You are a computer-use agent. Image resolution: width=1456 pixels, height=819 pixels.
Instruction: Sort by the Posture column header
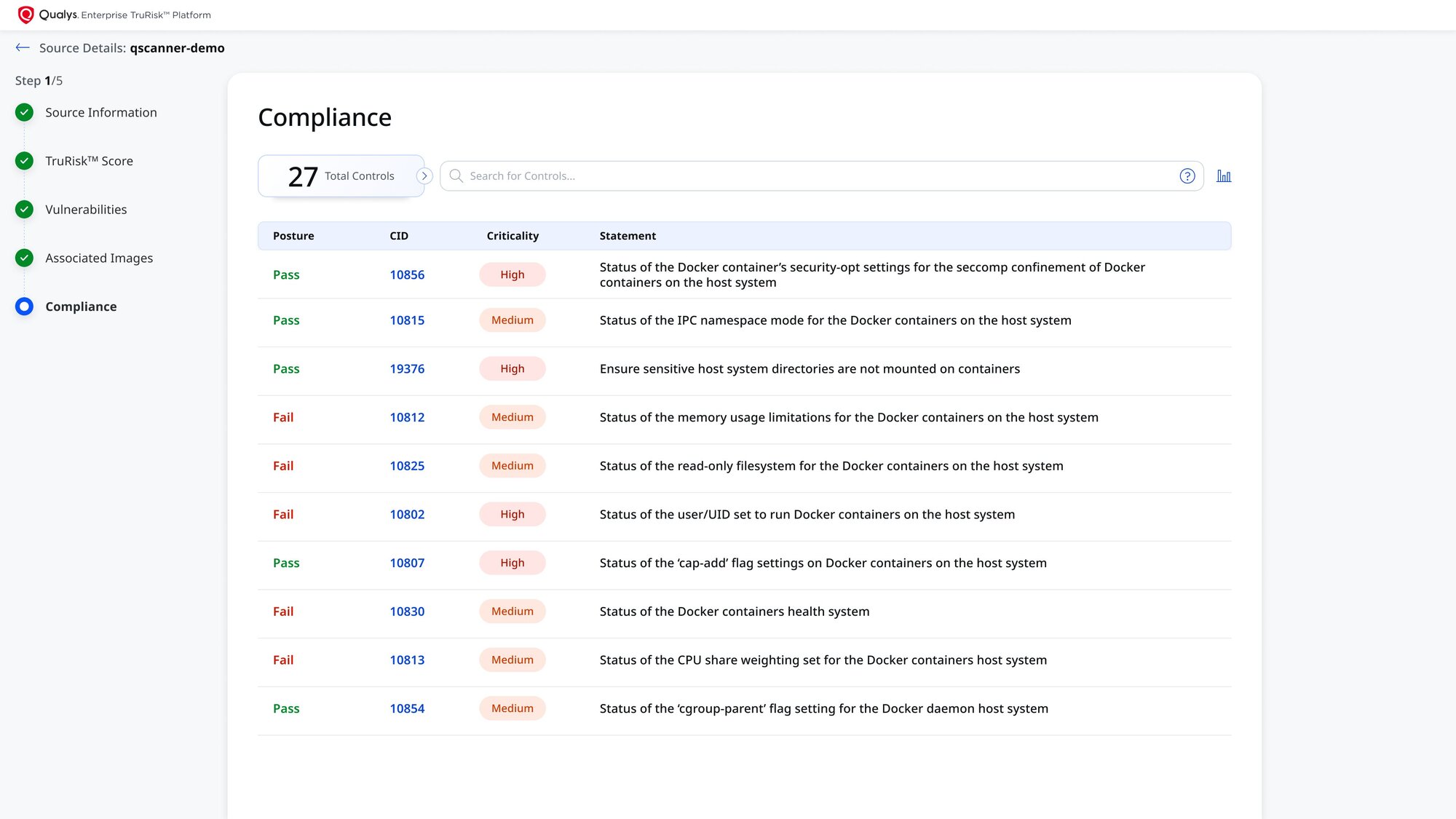293,236
